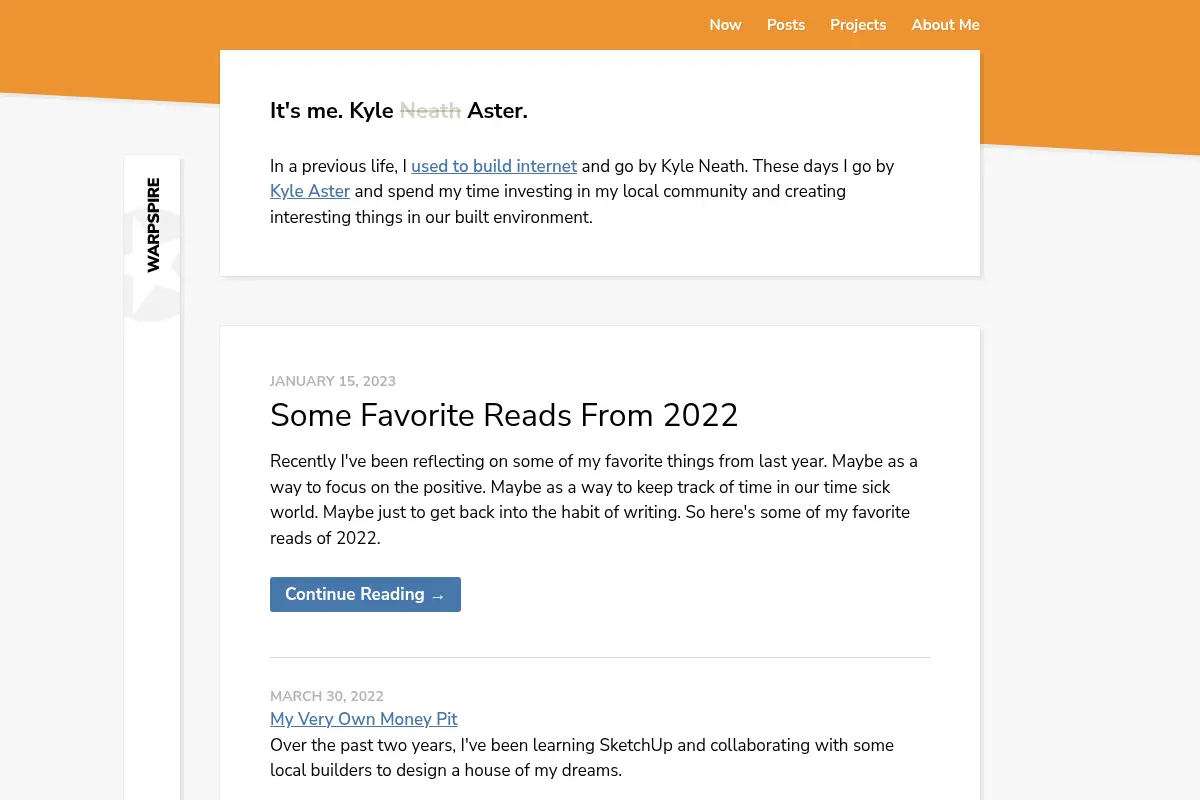
Task: Click the "It's me. Kyle Aster." heading
Action: pos(399,111)
